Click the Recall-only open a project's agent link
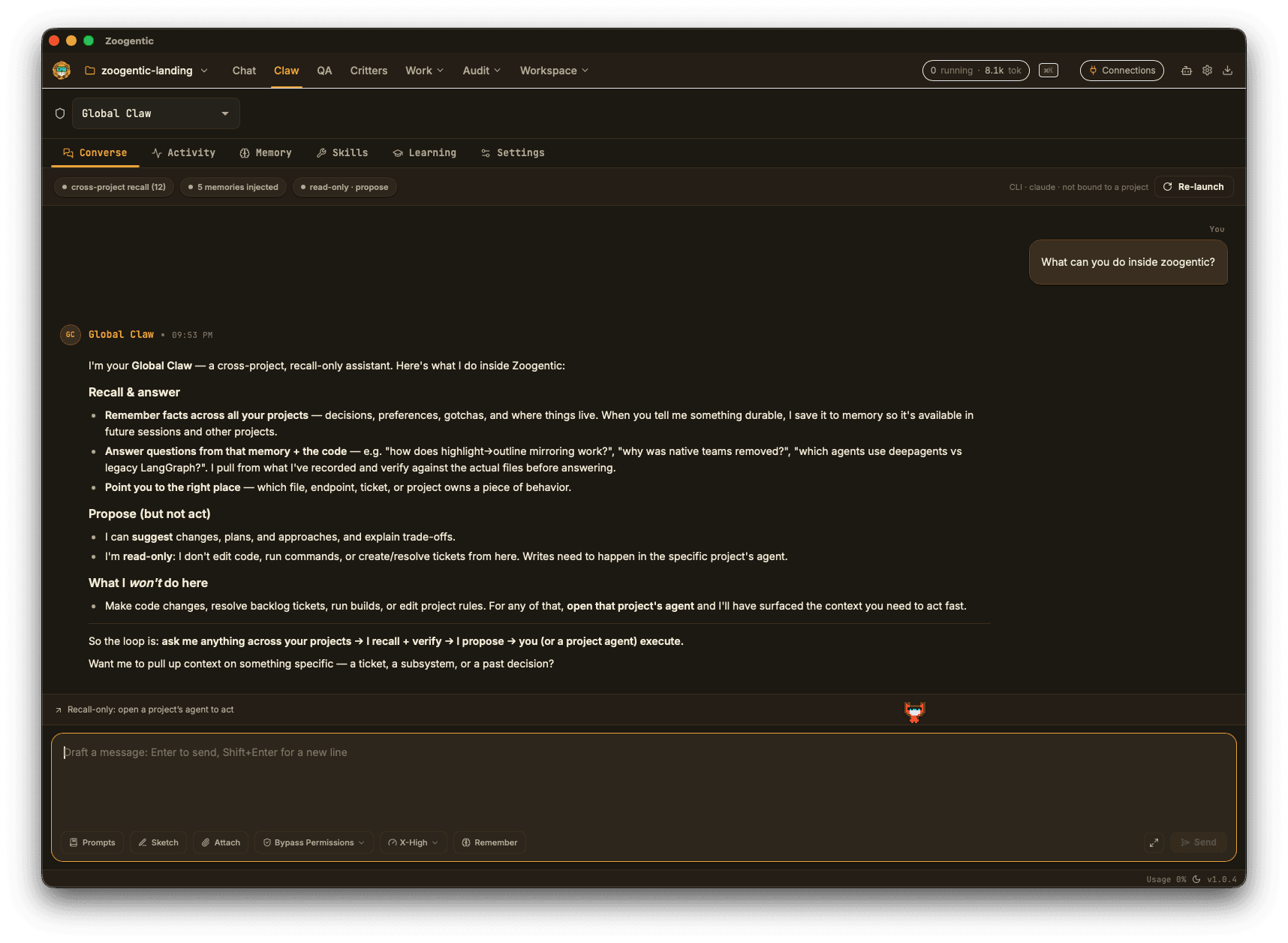 [150, 710]
